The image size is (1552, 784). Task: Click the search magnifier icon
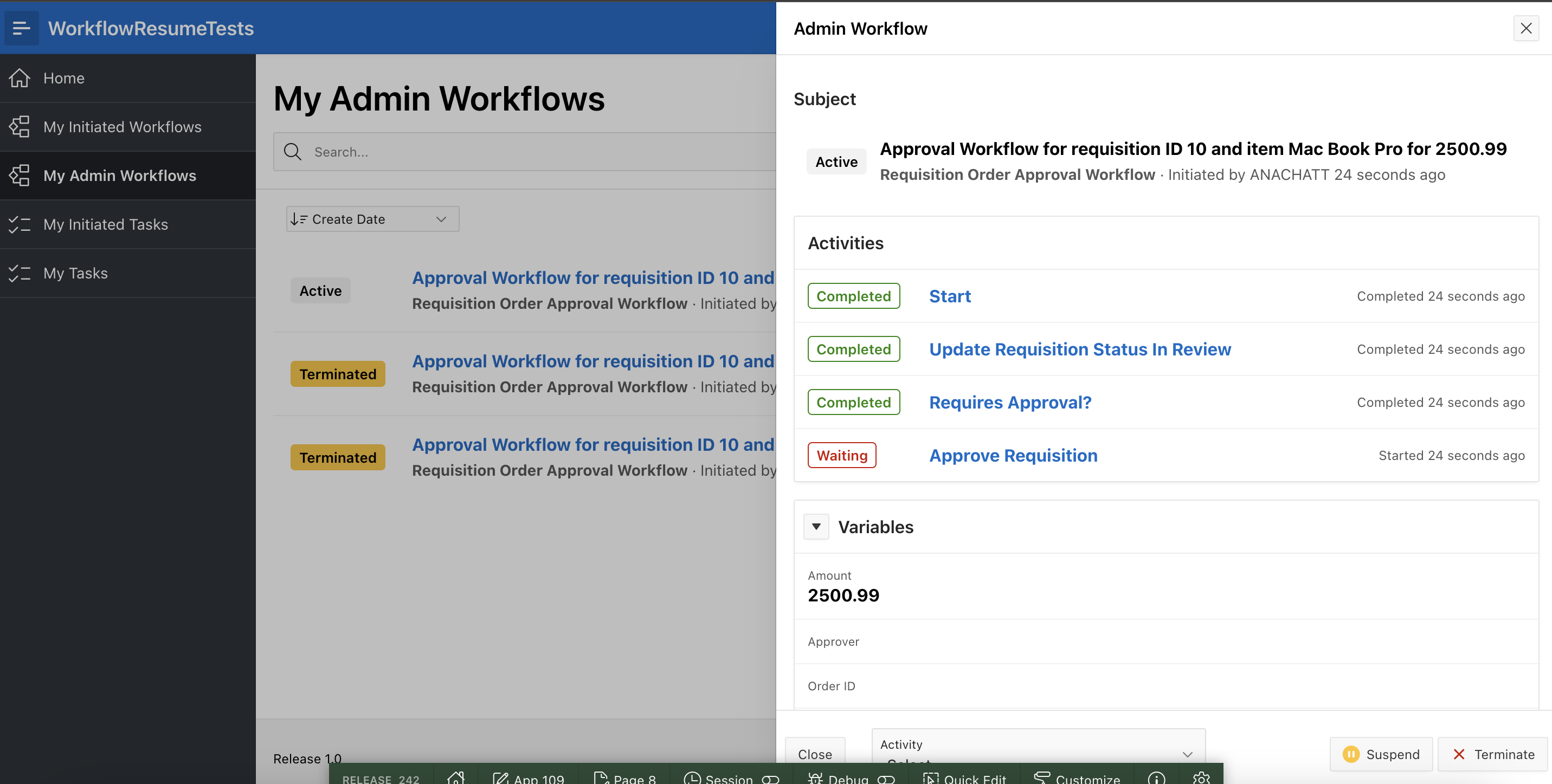click(x=293, y=152)
